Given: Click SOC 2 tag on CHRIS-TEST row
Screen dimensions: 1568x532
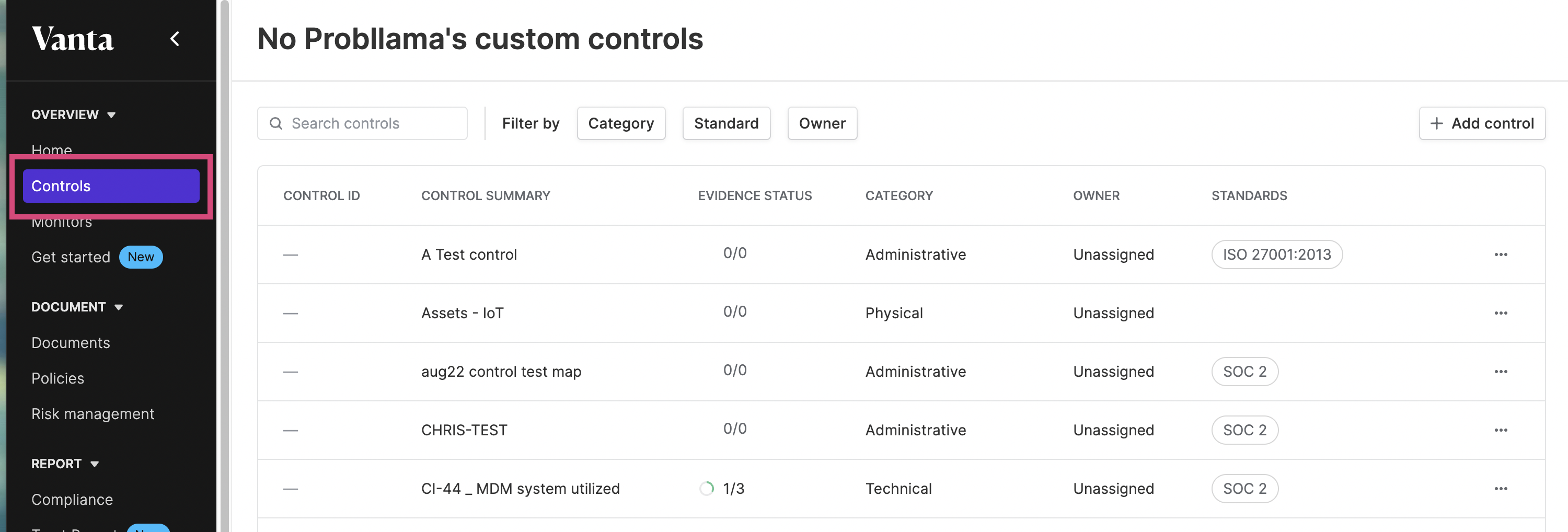Looking at the screenshot, I should 1244,430.
